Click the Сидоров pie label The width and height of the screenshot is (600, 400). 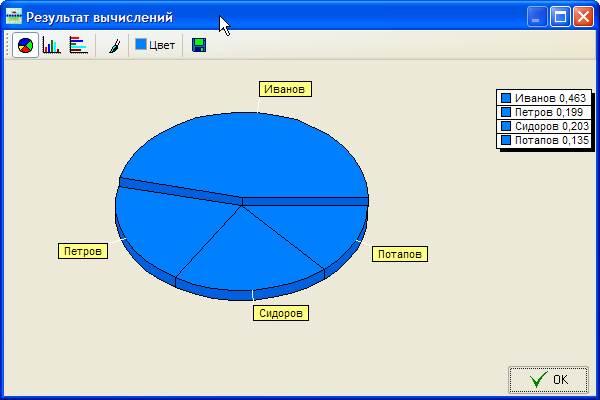coord(279,313)
